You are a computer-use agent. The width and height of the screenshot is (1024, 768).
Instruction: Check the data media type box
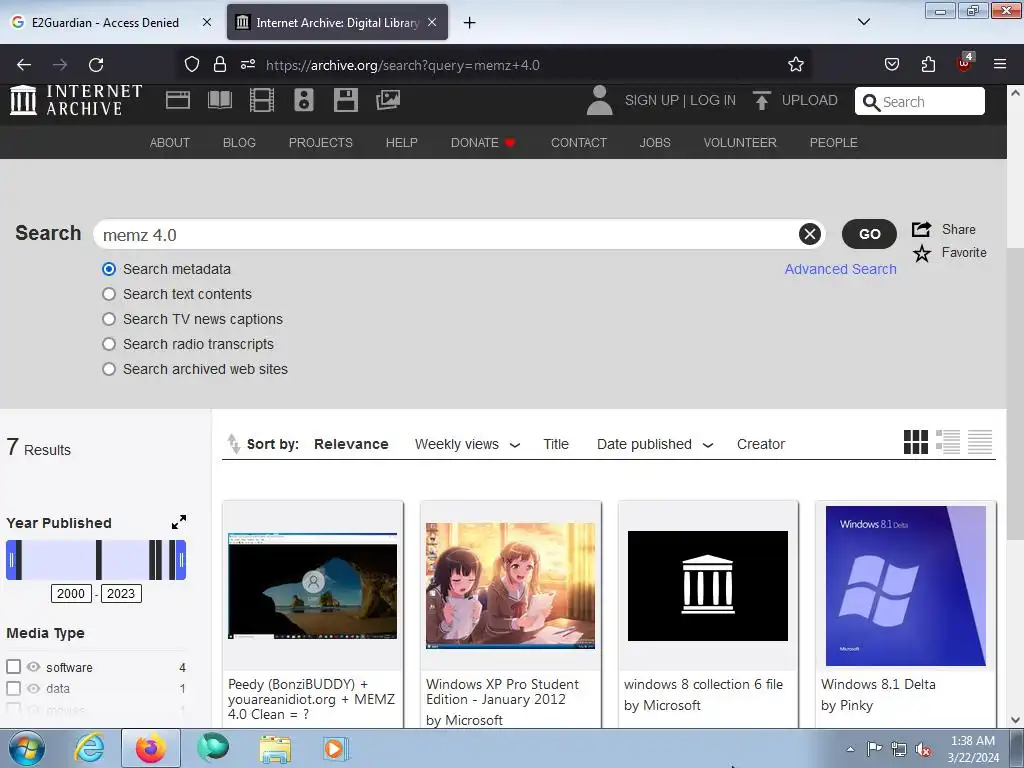coord(13,688)
